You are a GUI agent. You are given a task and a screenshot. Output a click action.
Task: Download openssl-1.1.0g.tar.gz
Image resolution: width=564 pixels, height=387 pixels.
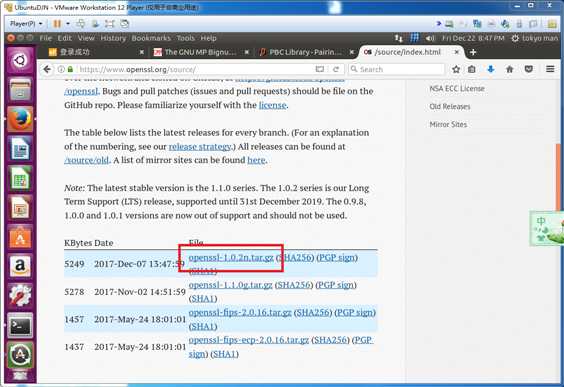[x=230, y=285]
